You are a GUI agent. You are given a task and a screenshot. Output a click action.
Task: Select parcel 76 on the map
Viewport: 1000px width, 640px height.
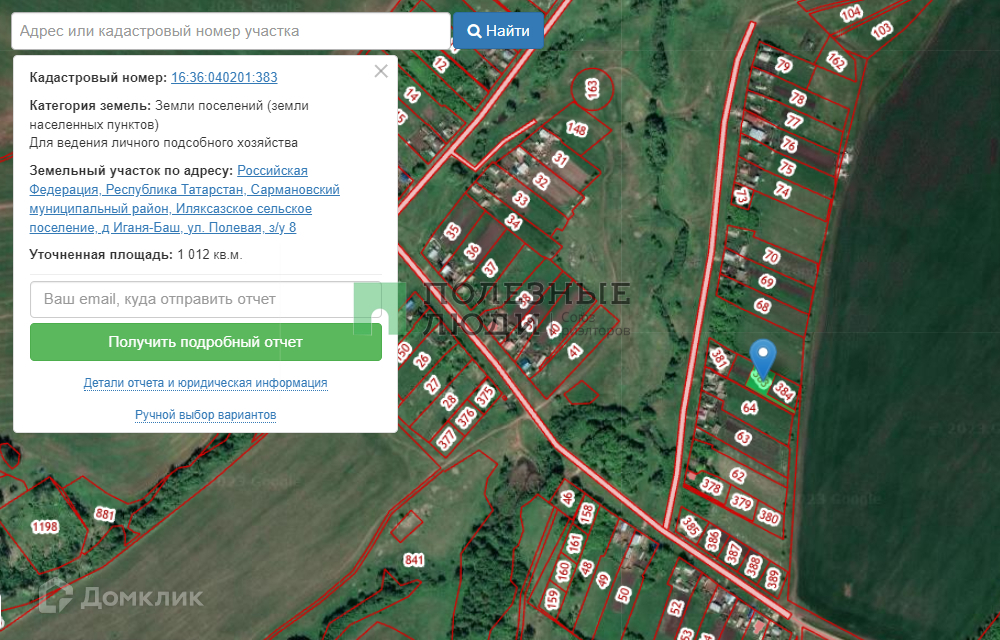point(790,145)
